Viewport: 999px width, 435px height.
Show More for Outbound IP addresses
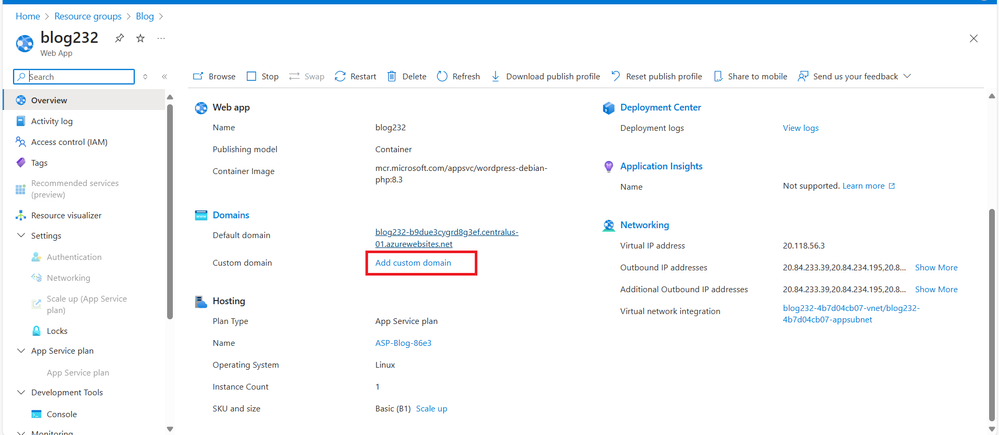pyautogui.click(x=936, y=267)
